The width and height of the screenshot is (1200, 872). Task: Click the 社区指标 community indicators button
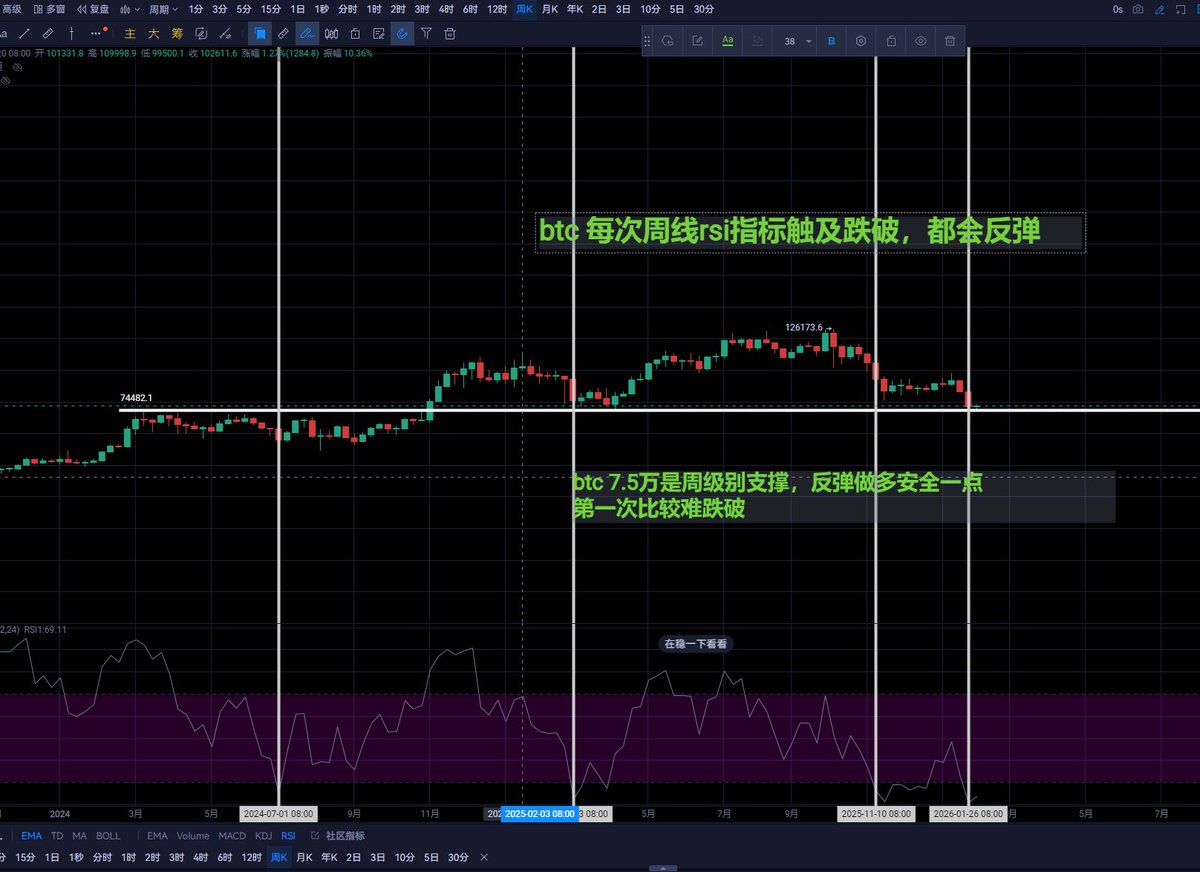(x=338, y=836)
